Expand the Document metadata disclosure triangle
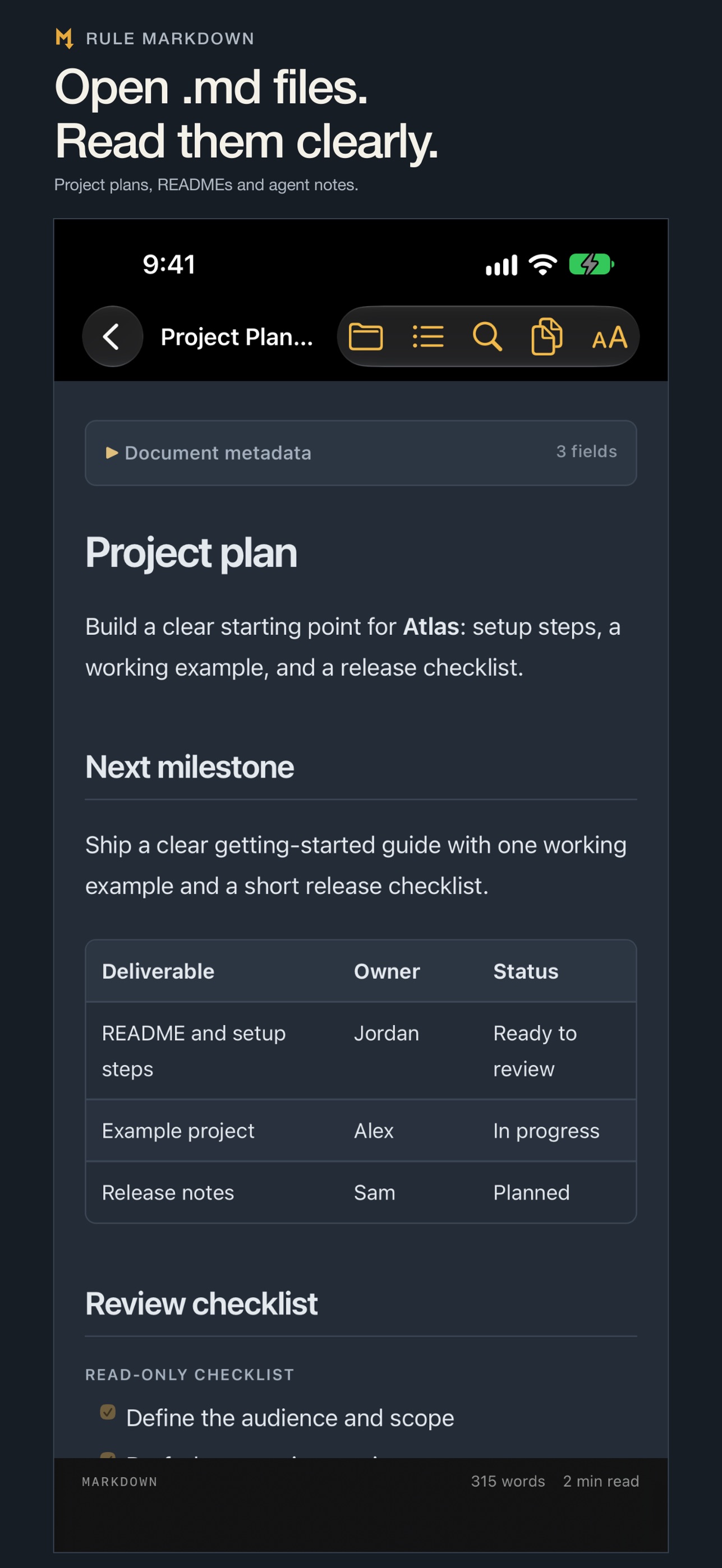722x1568 pixels. pos(112,453)
